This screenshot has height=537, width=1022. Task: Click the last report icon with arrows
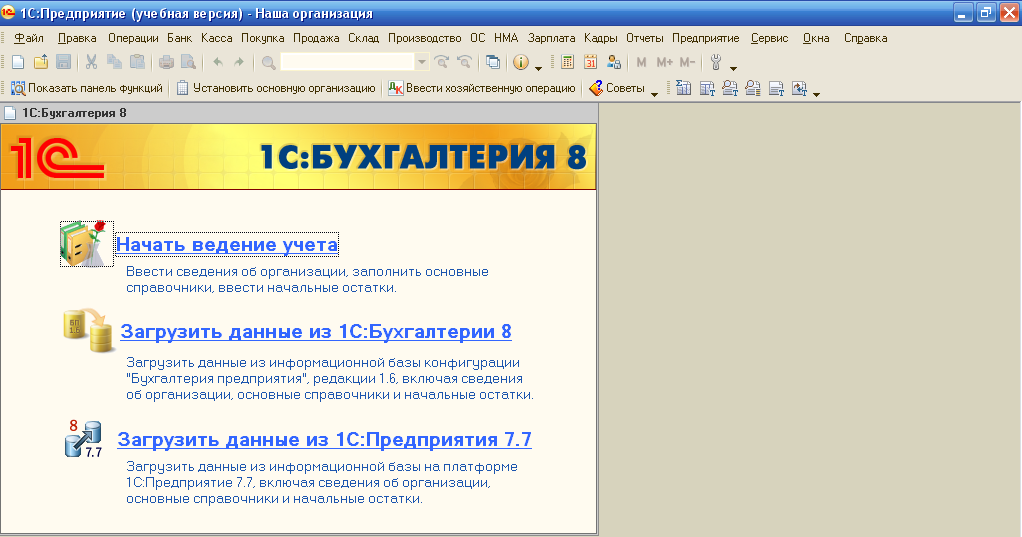coord(800,88)
